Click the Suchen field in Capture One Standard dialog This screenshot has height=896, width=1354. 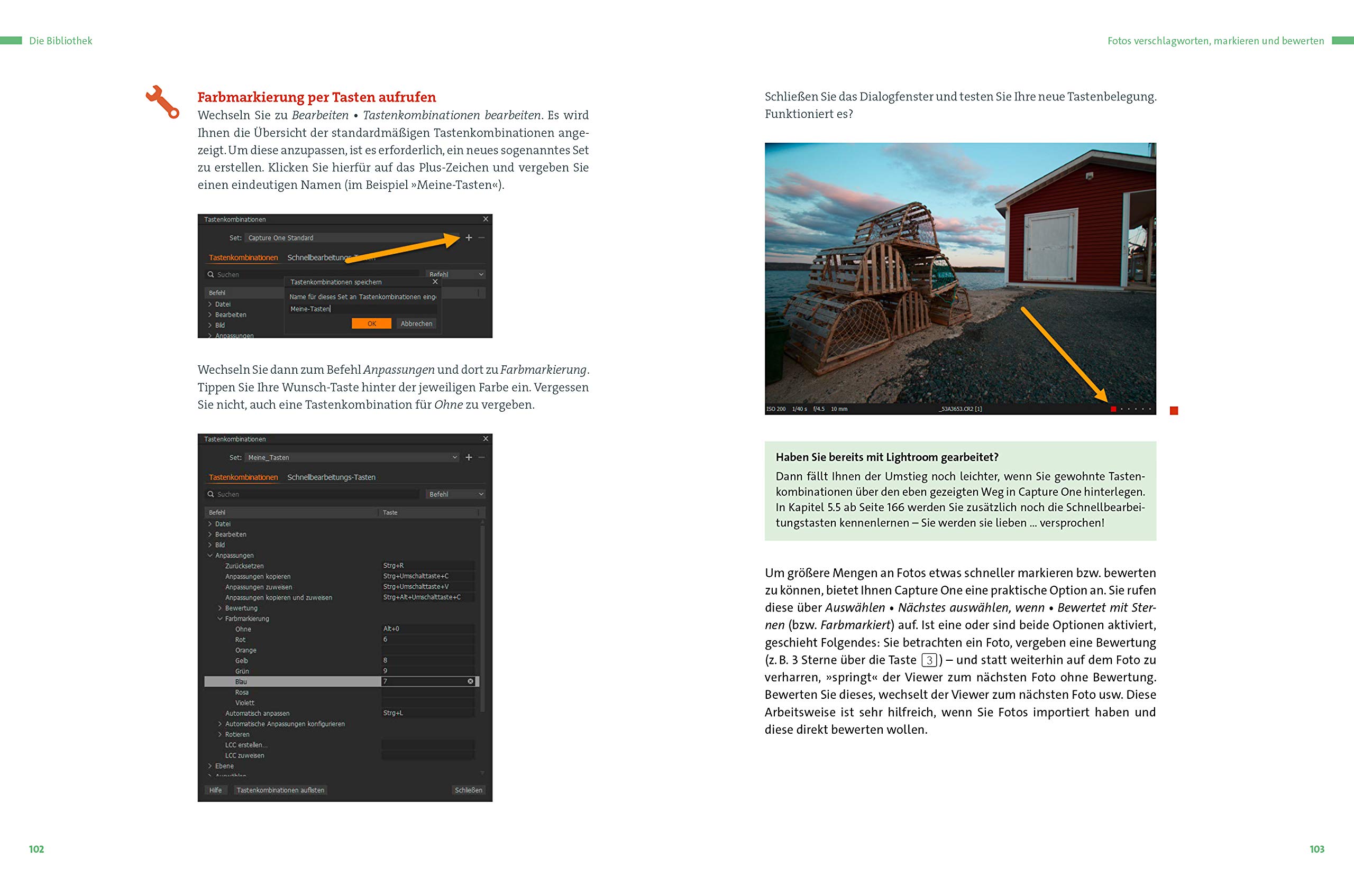click(312, 275)
